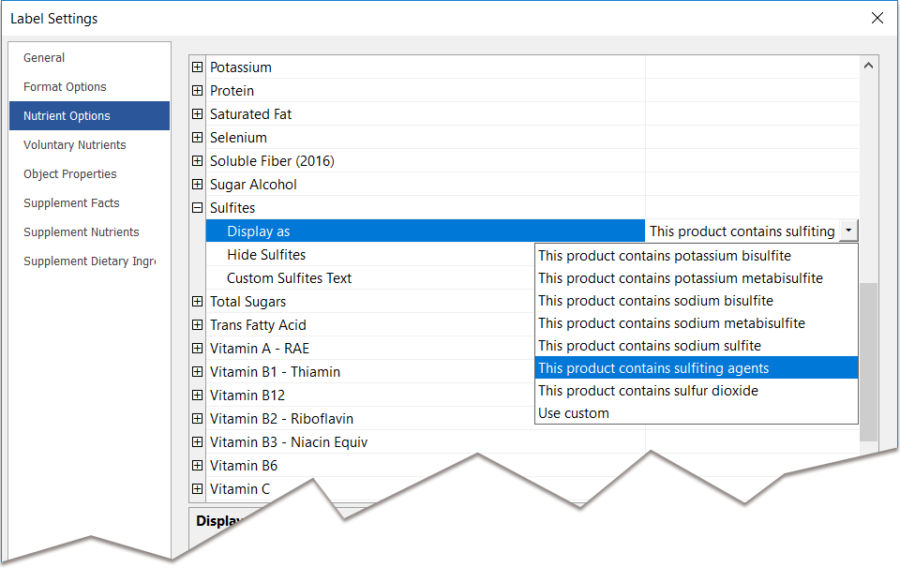Image resolution: width=900 pixels, height=582 pixels.
Task: Open Supplement Facts settings
Action: coord(71,203)
